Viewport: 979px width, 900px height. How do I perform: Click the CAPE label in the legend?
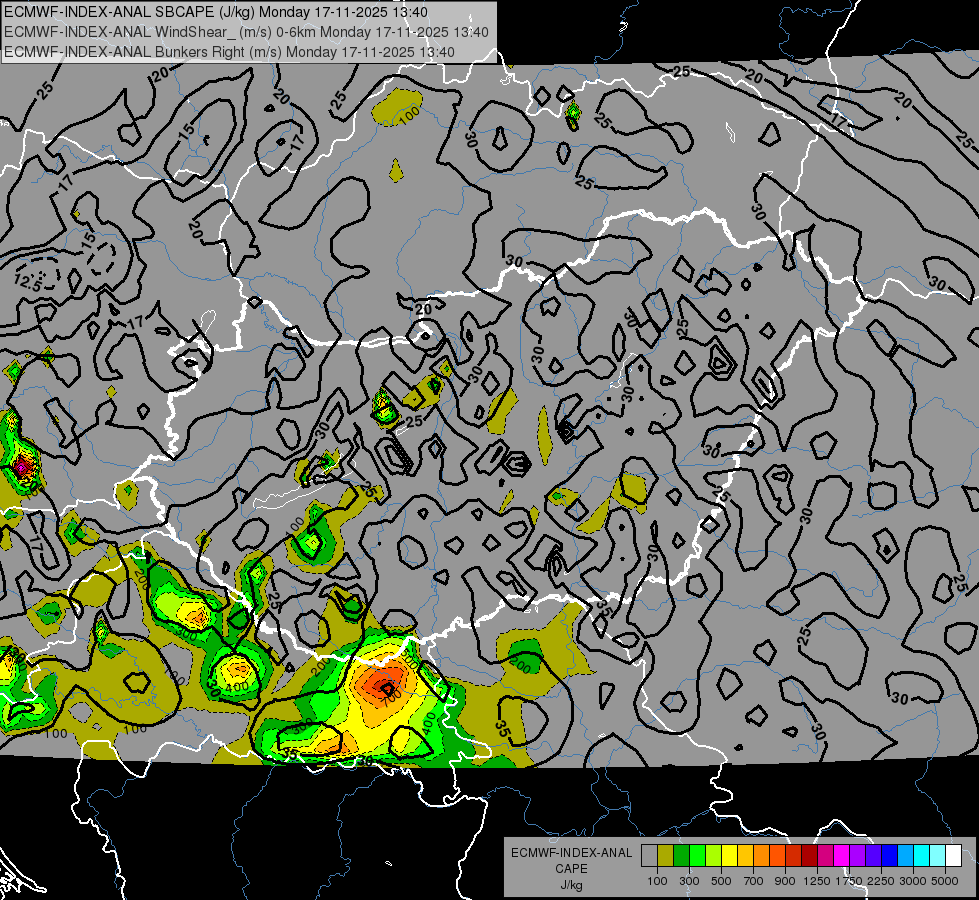[571, 869]
